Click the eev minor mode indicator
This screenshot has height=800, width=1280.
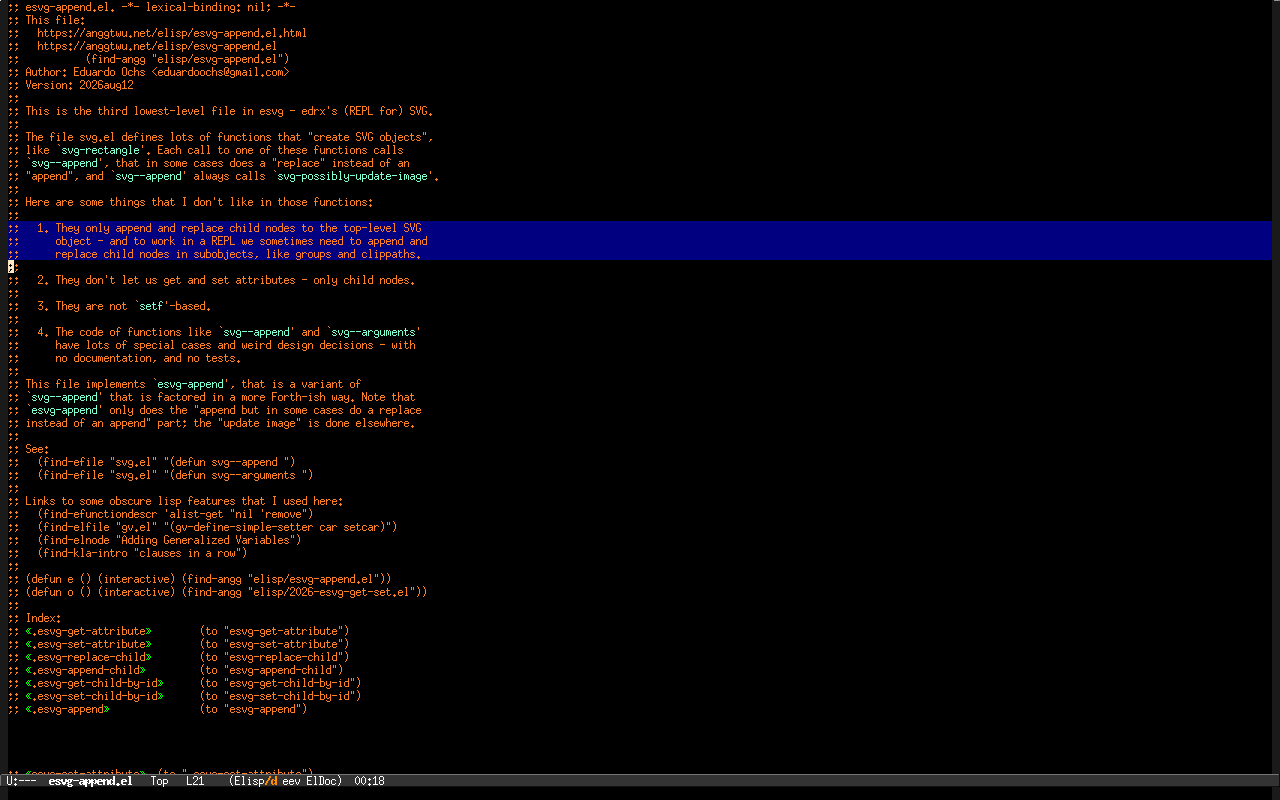click(291, 781)
